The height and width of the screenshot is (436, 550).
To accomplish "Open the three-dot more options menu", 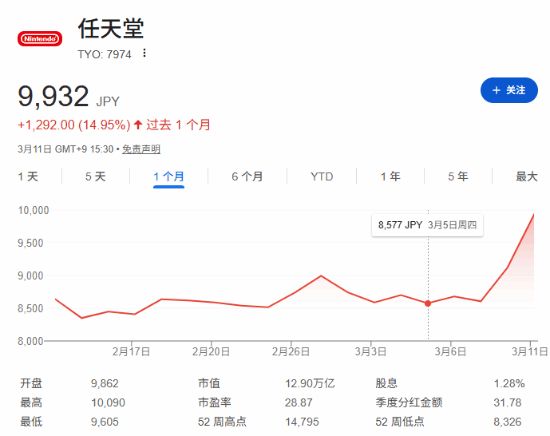I will (x=144, y=53).
